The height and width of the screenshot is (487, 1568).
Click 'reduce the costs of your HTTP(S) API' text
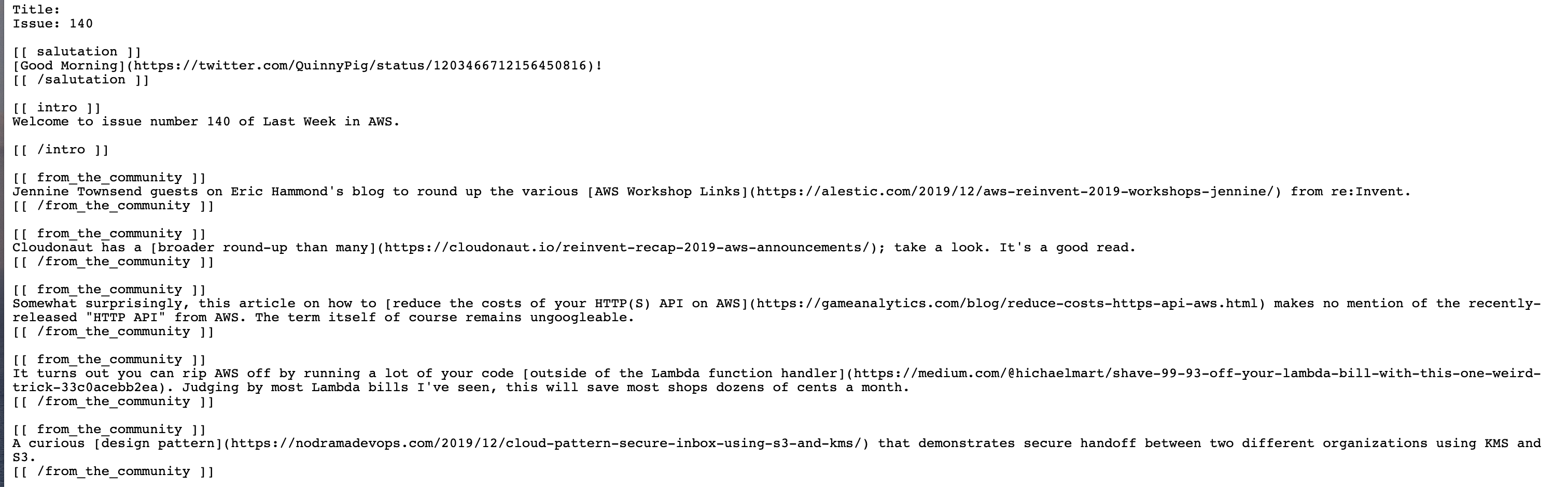[566, 304]
